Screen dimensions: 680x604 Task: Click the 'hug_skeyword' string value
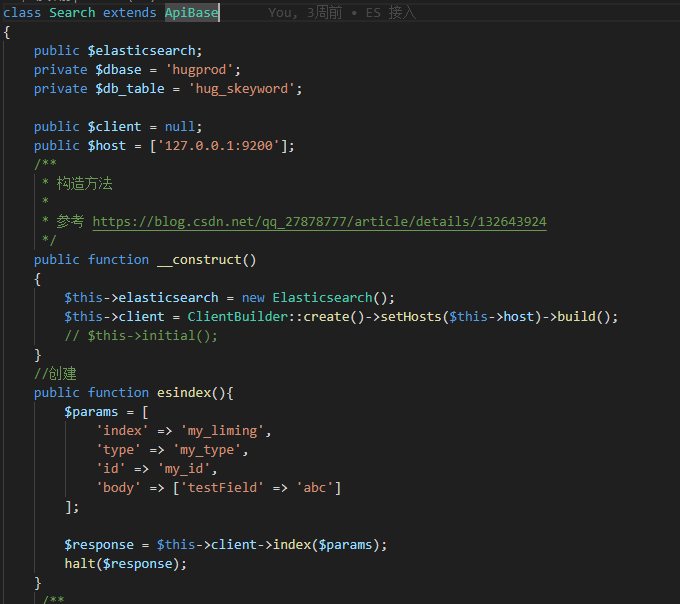point(242,89)
